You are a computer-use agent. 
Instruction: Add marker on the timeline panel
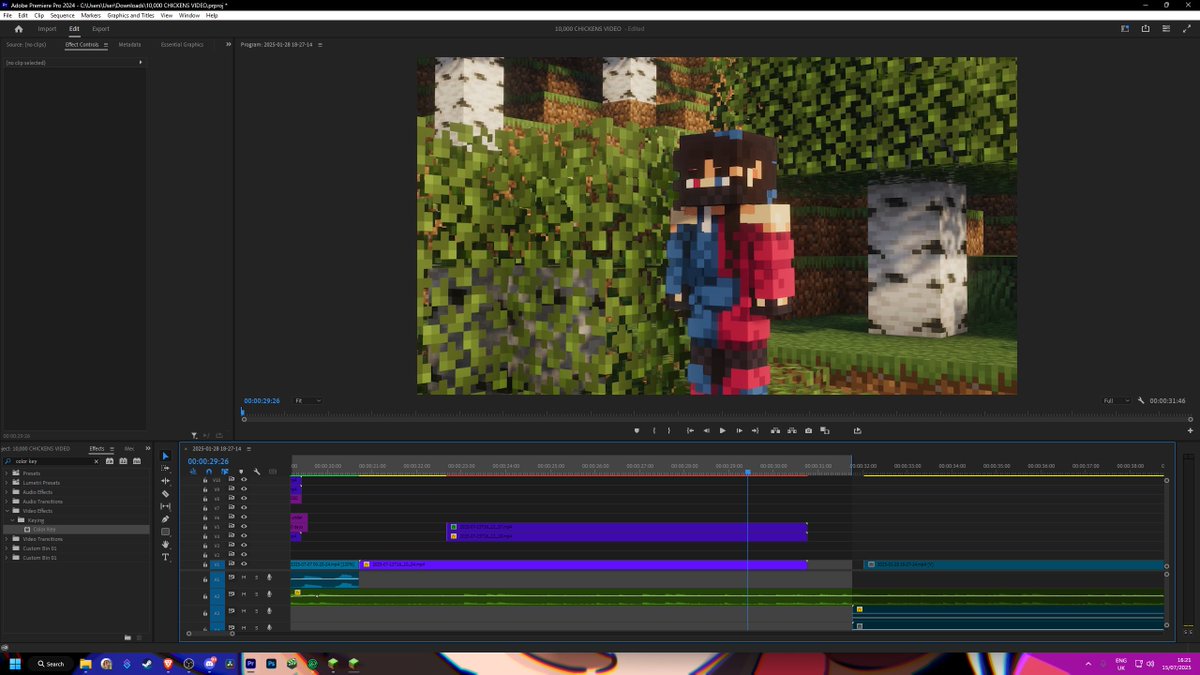click(241, 471)
